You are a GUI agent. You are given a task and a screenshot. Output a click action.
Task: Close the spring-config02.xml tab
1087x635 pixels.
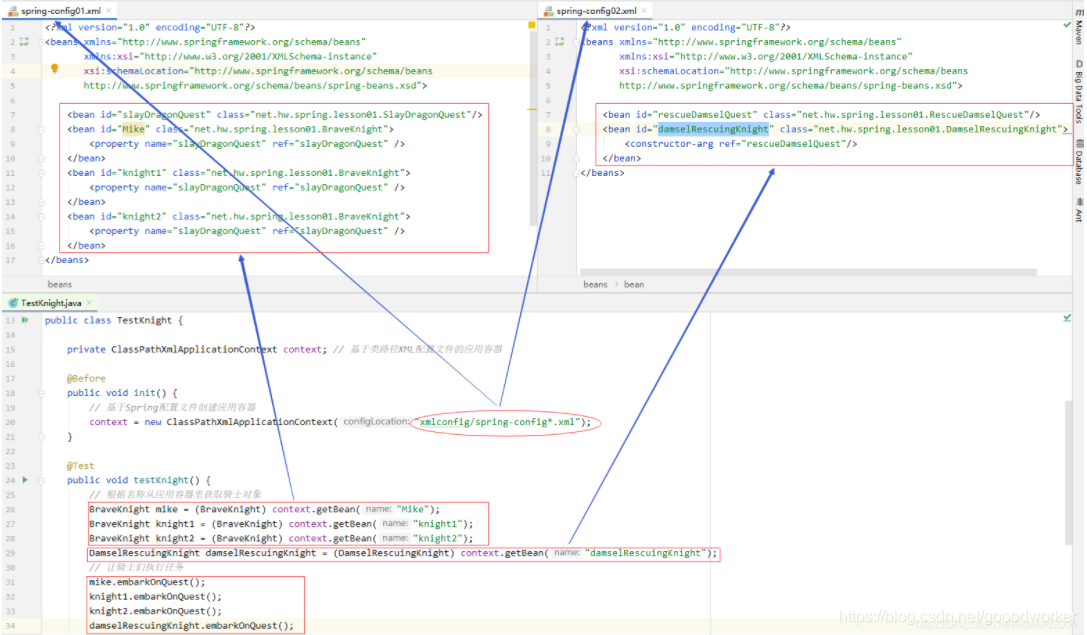[644, 10]
